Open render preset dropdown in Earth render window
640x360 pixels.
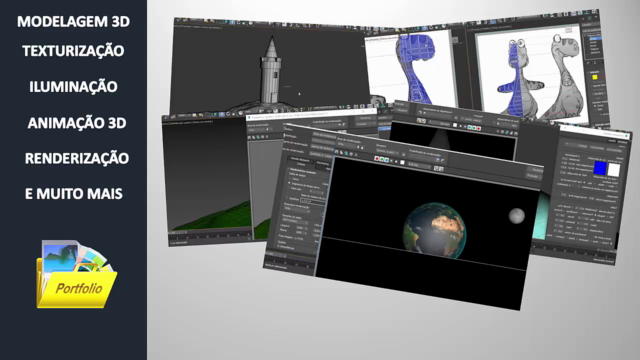click(422, 157)
